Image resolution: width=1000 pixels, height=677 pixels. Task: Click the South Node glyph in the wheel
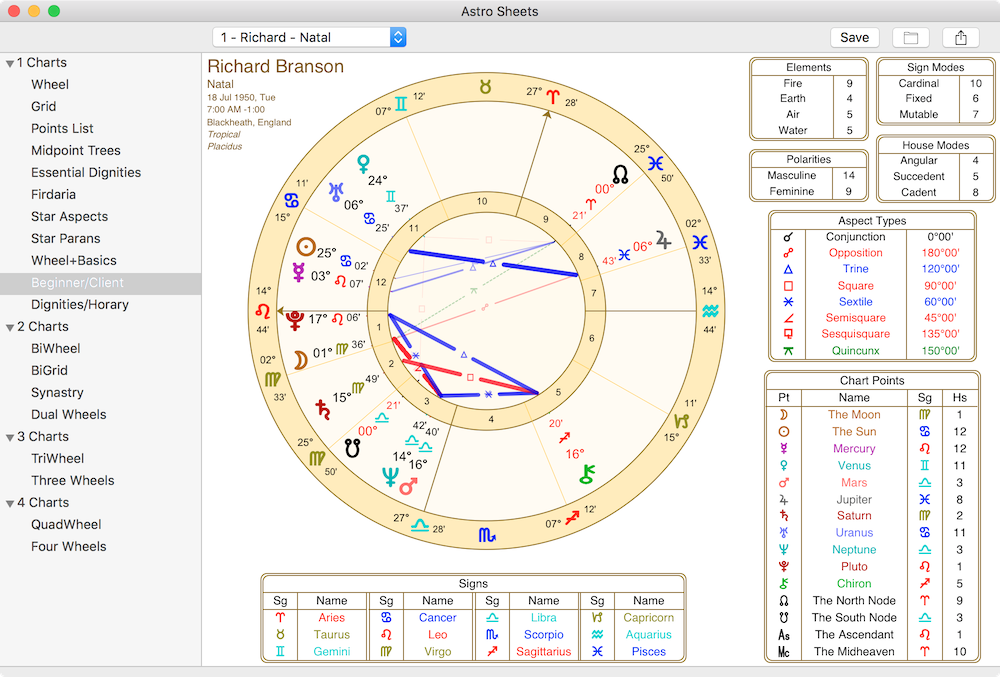(x=352, y=448)
